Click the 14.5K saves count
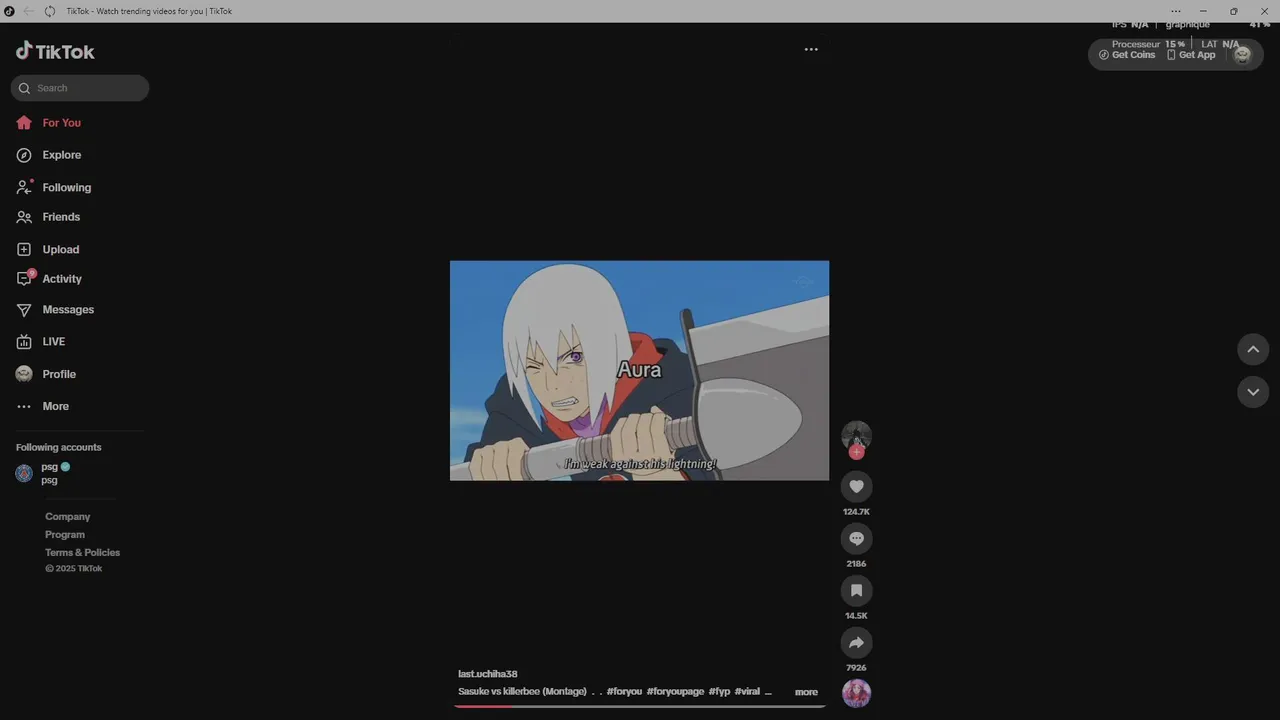Screen dimensions: 1280x720 click(x=856, y=616)
